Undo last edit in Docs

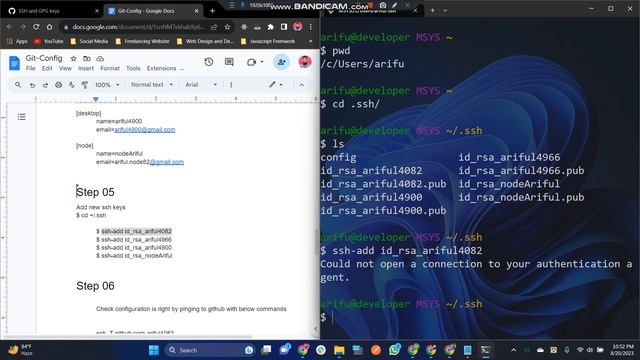coord(32,85)
